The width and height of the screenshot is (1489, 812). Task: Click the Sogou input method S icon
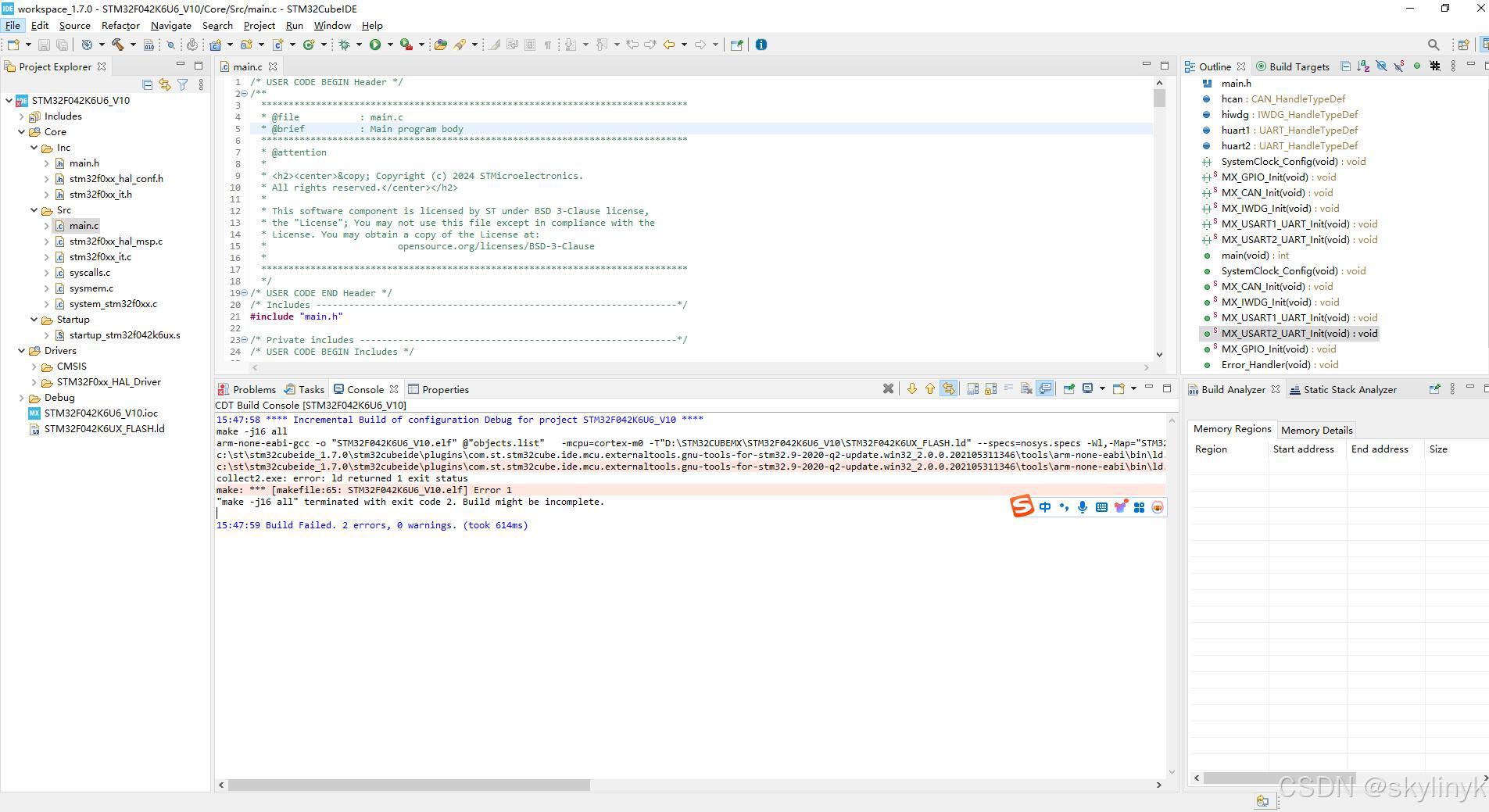tap(1022, 506)
